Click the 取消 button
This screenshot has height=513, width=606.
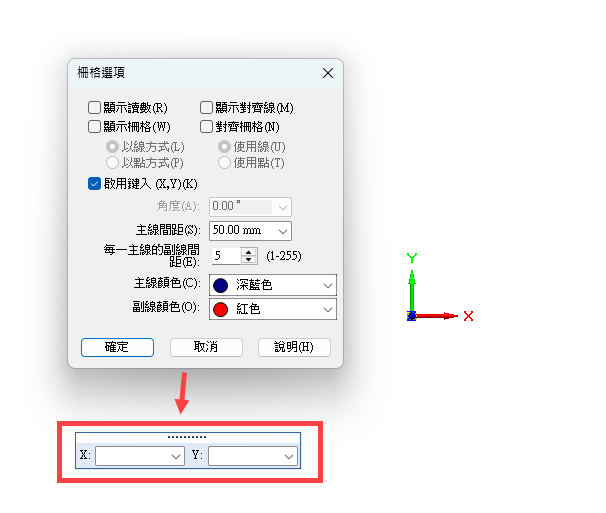[x=206, y=347]
